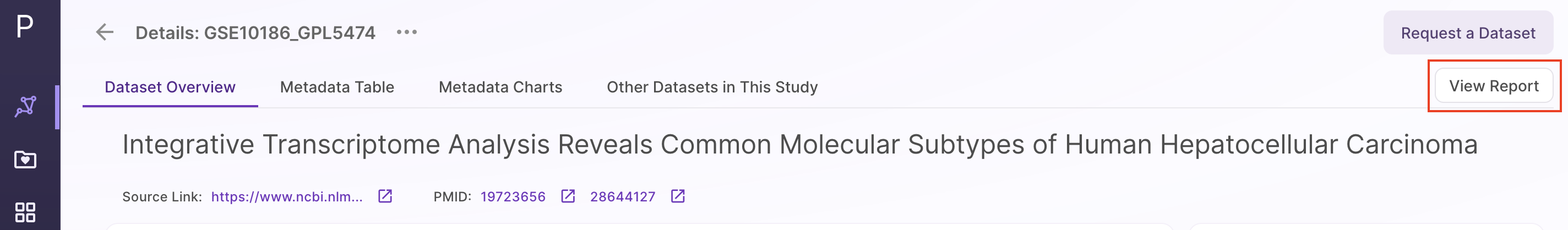Open Other Datasets in This Study tab
The image size is (1568, 230).
(711, 87)
